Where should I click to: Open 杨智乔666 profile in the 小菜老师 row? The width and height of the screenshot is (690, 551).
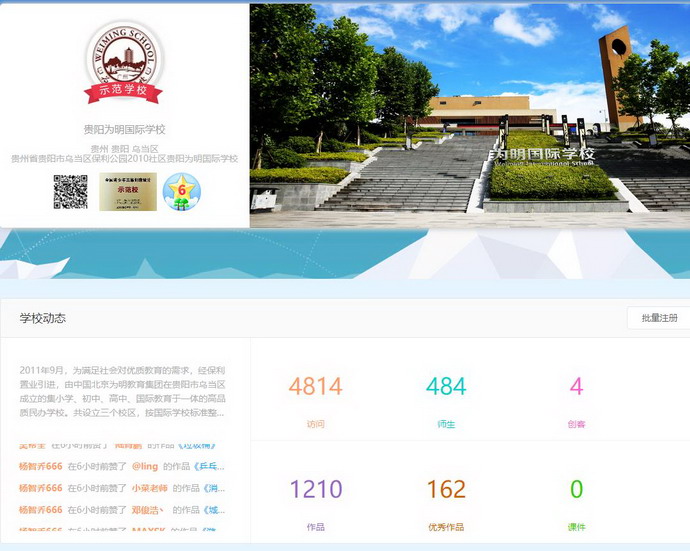tap(40, 488)
